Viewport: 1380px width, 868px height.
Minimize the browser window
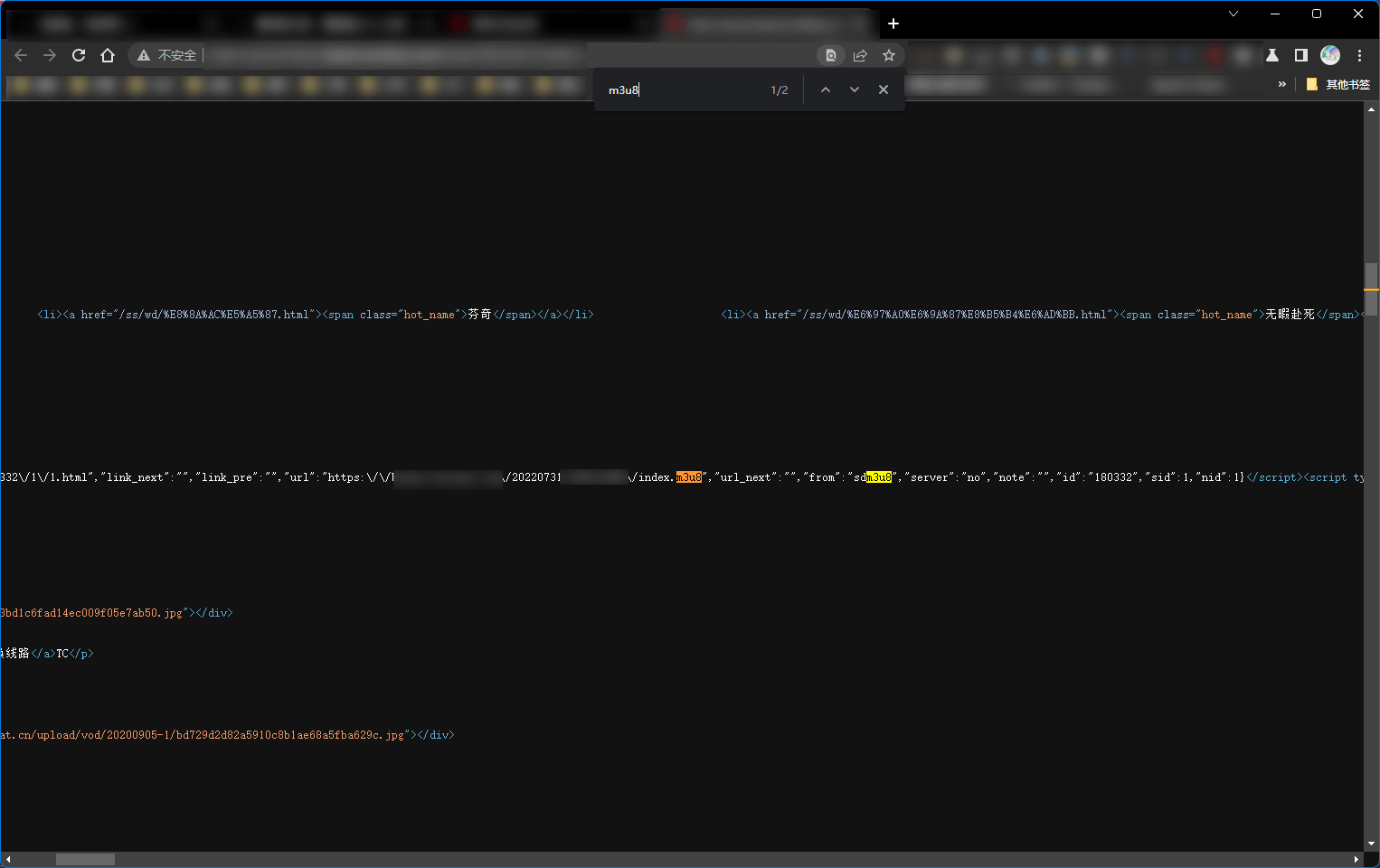tap(1275, 14)
